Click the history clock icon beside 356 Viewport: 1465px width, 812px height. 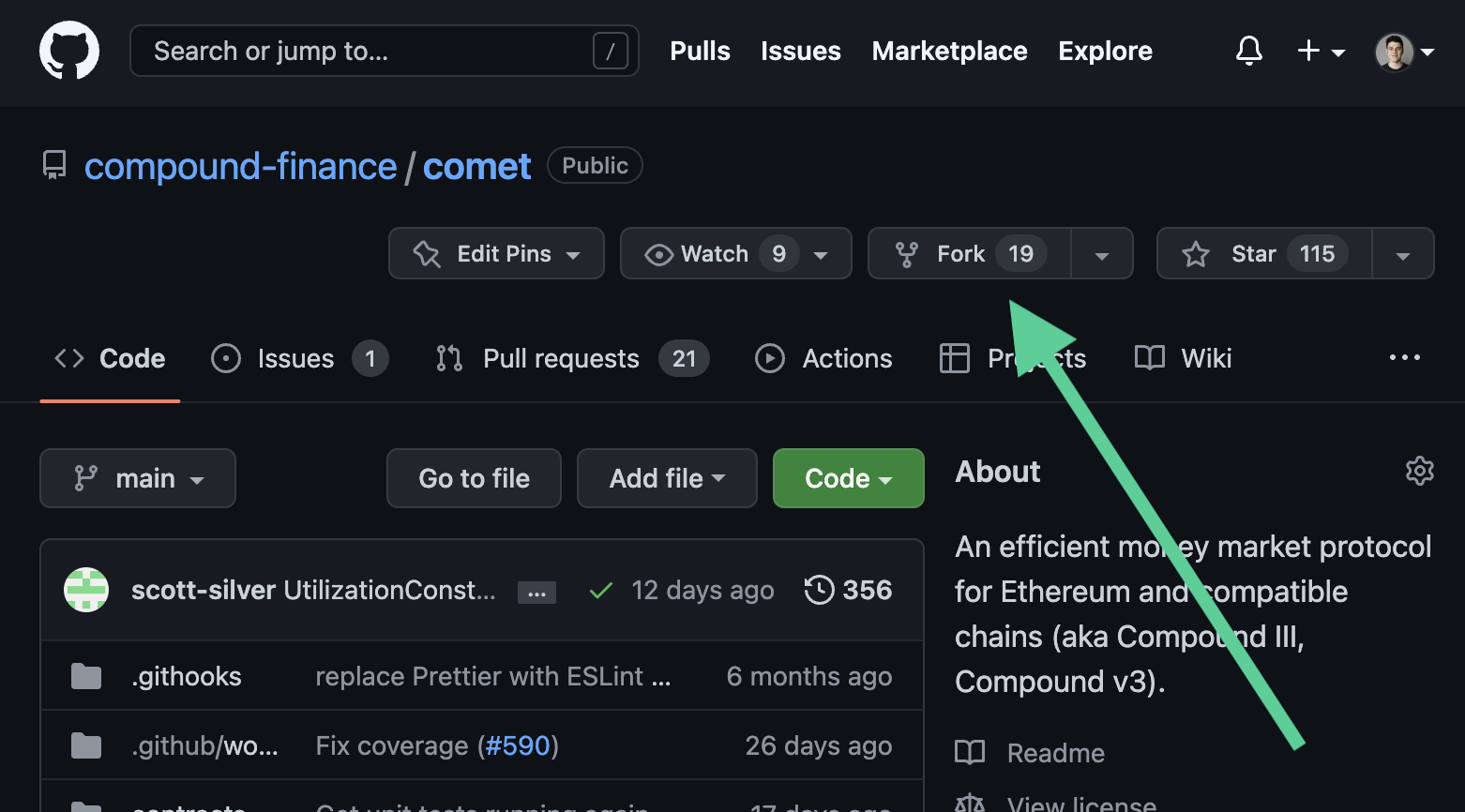pyautogui.click(x=819, y=590)
